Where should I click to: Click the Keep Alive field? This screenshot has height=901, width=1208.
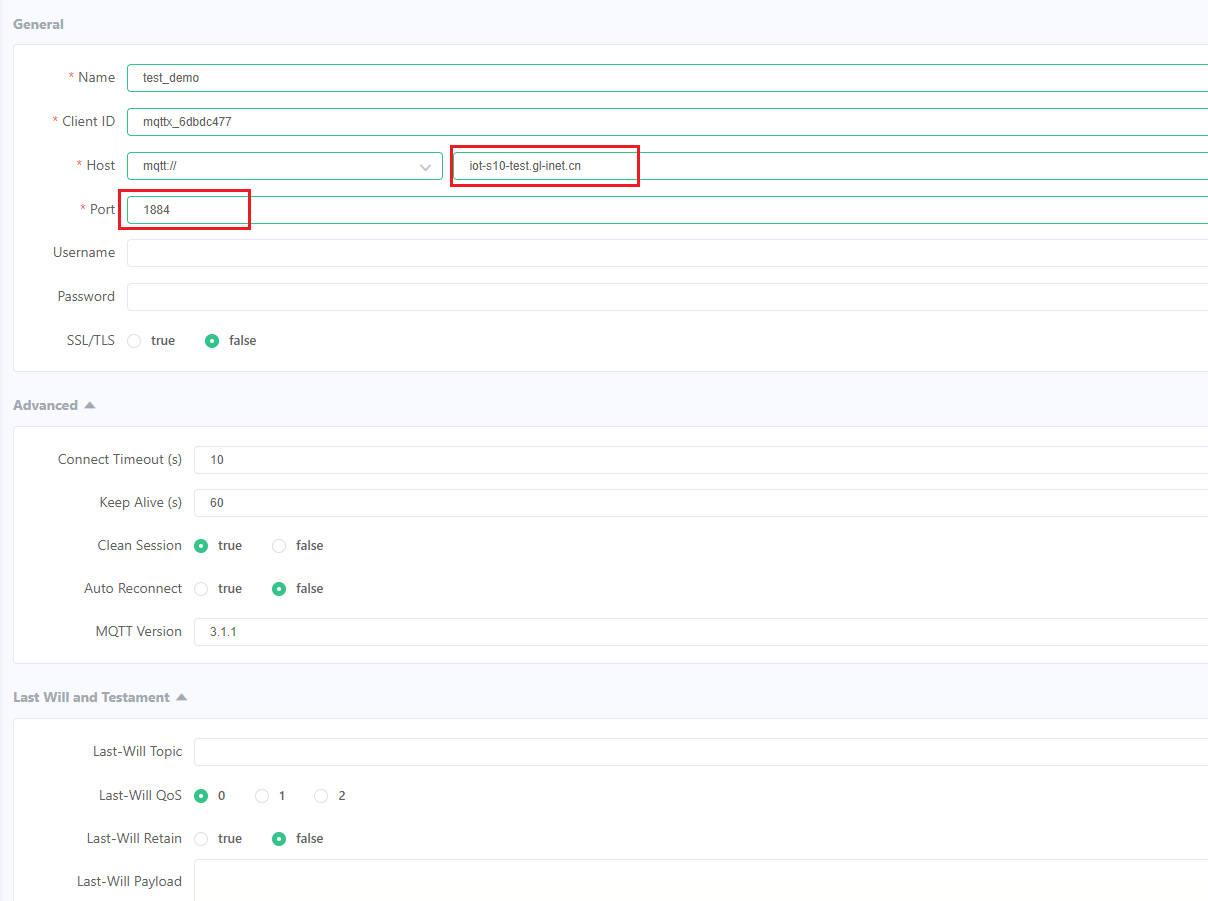click(701, 503)
